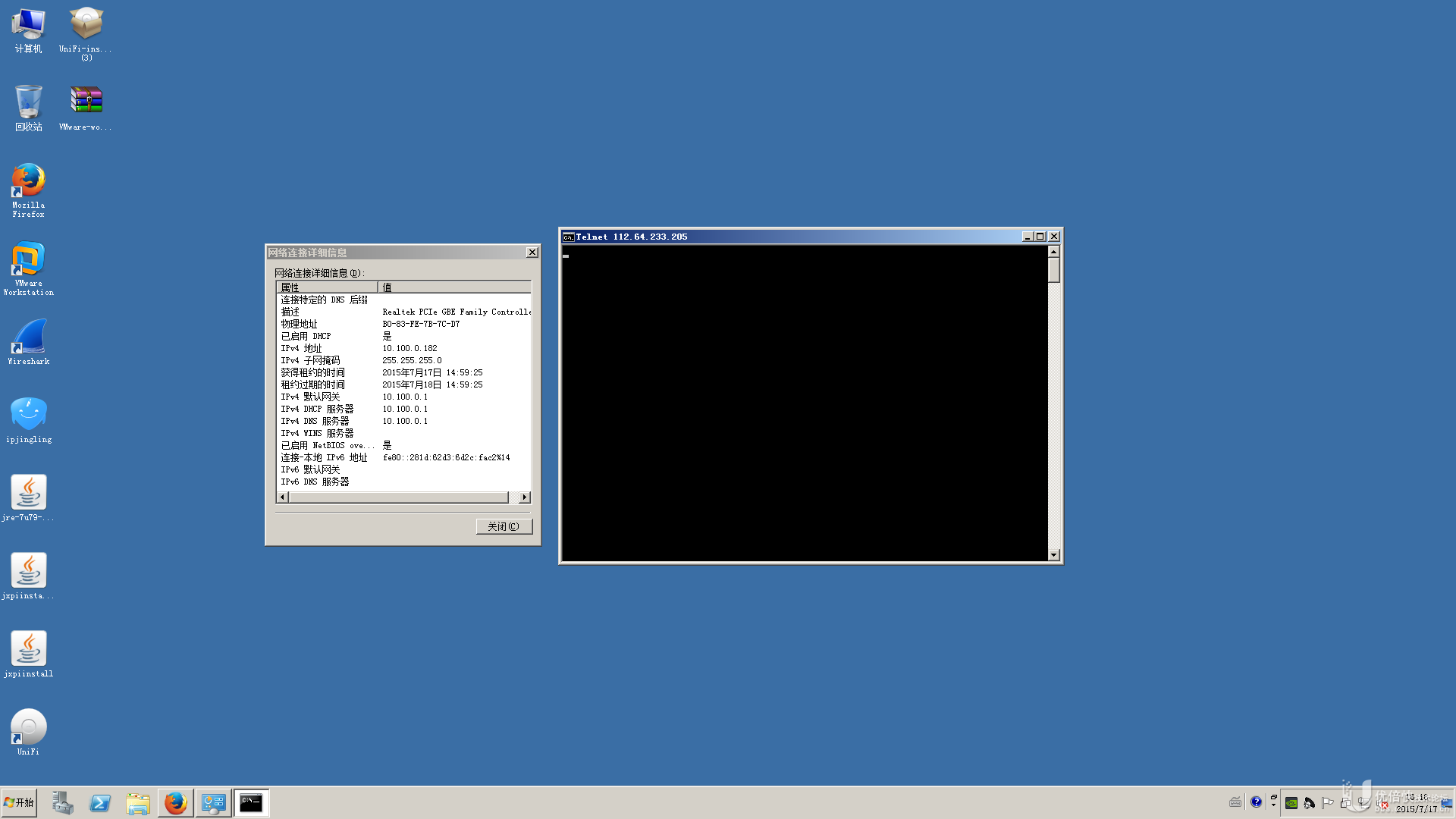The height and width of the screenshot is (819, 1456).
Task: Select the IPv4 DNS 服务器 row
Action: click(x=403, y=421)
